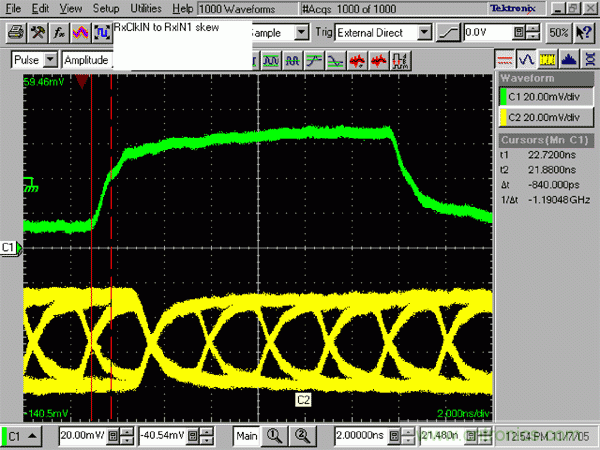The height and width of the screenshot is (450, 600).
Task: Click the red cursor lines readout icon
Action: (506, 60)
